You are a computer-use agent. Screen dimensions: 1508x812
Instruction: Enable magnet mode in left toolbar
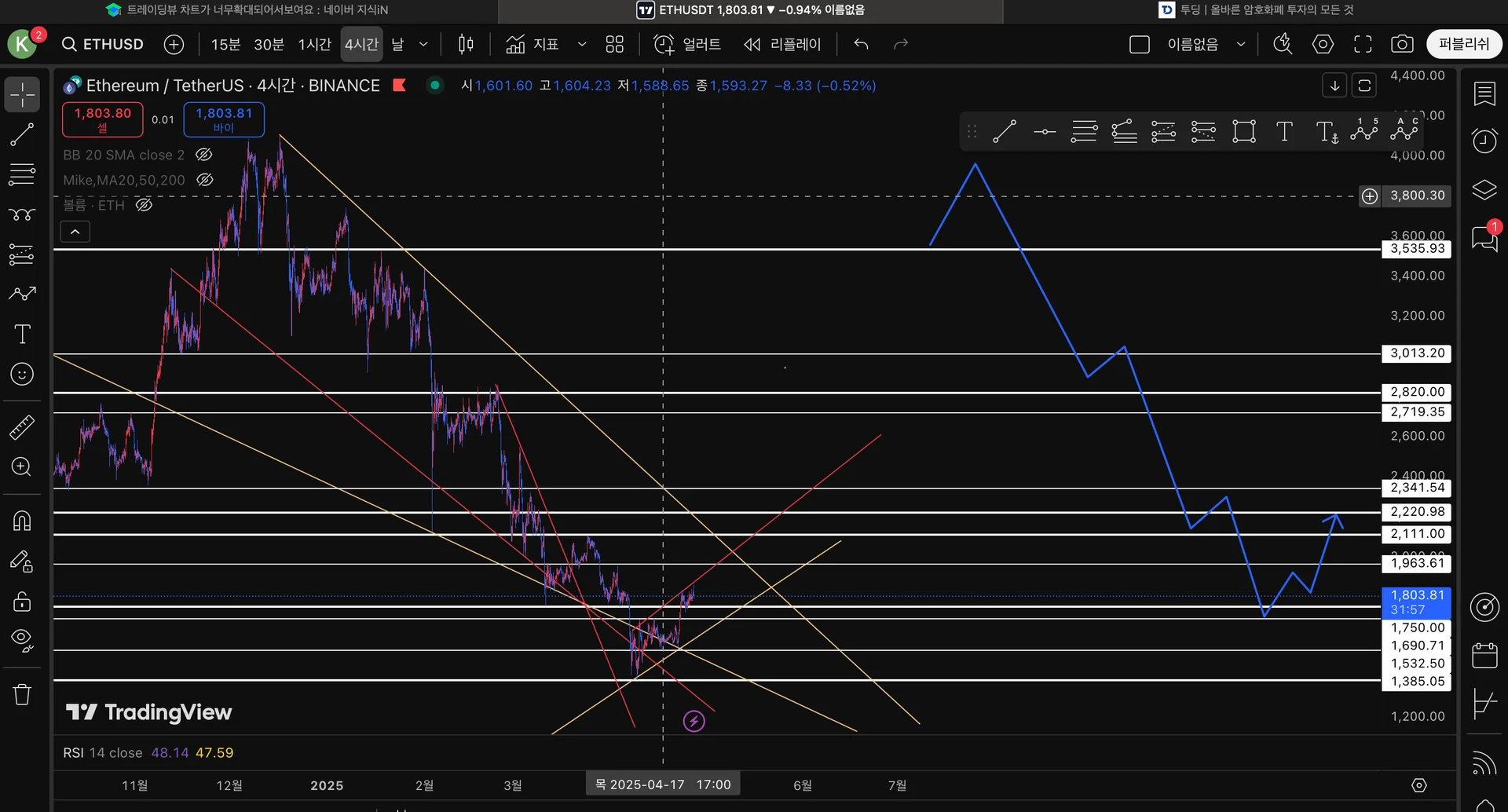(21, 521)
